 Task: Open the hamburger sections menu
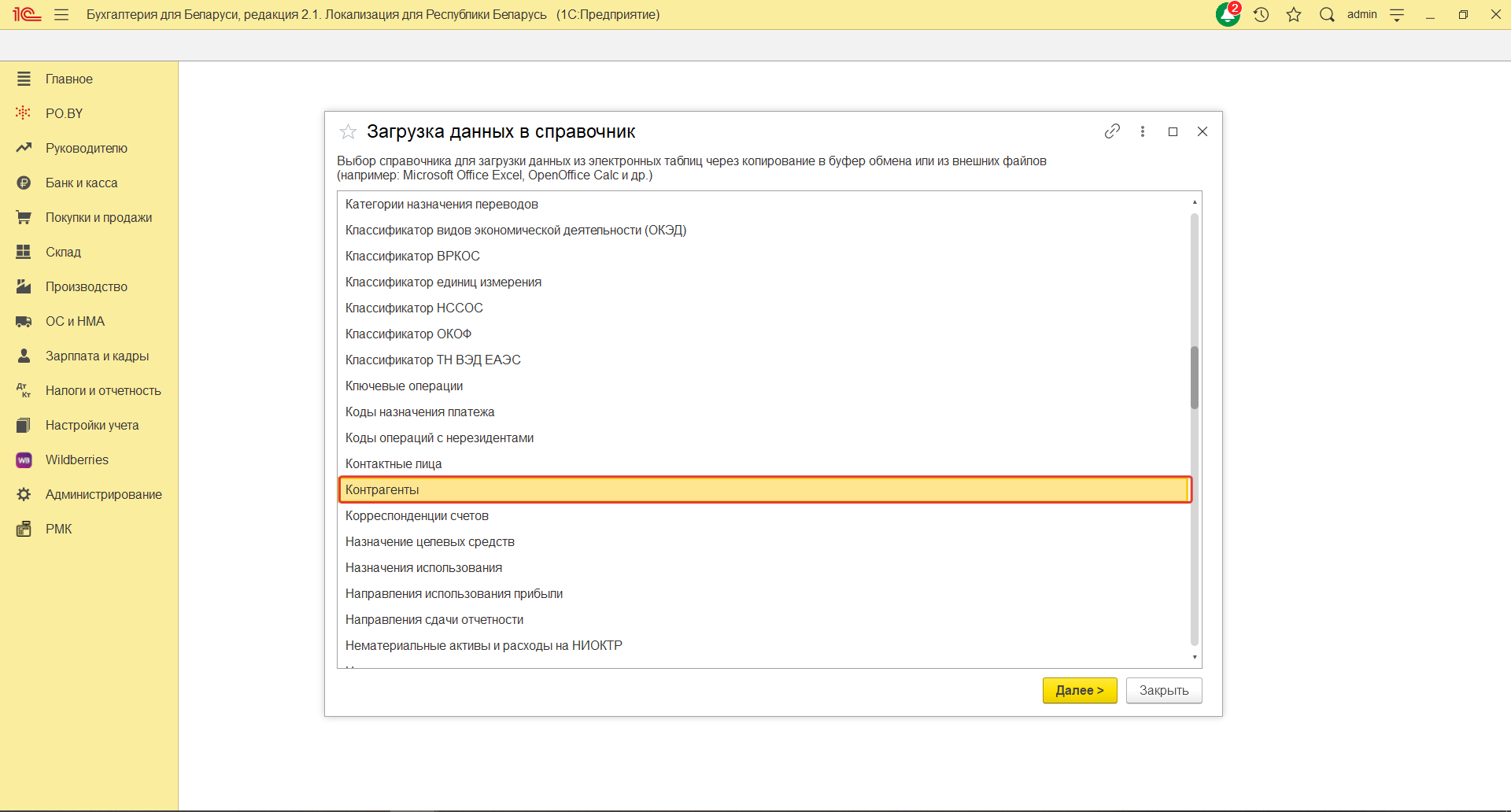coord(61,15)
